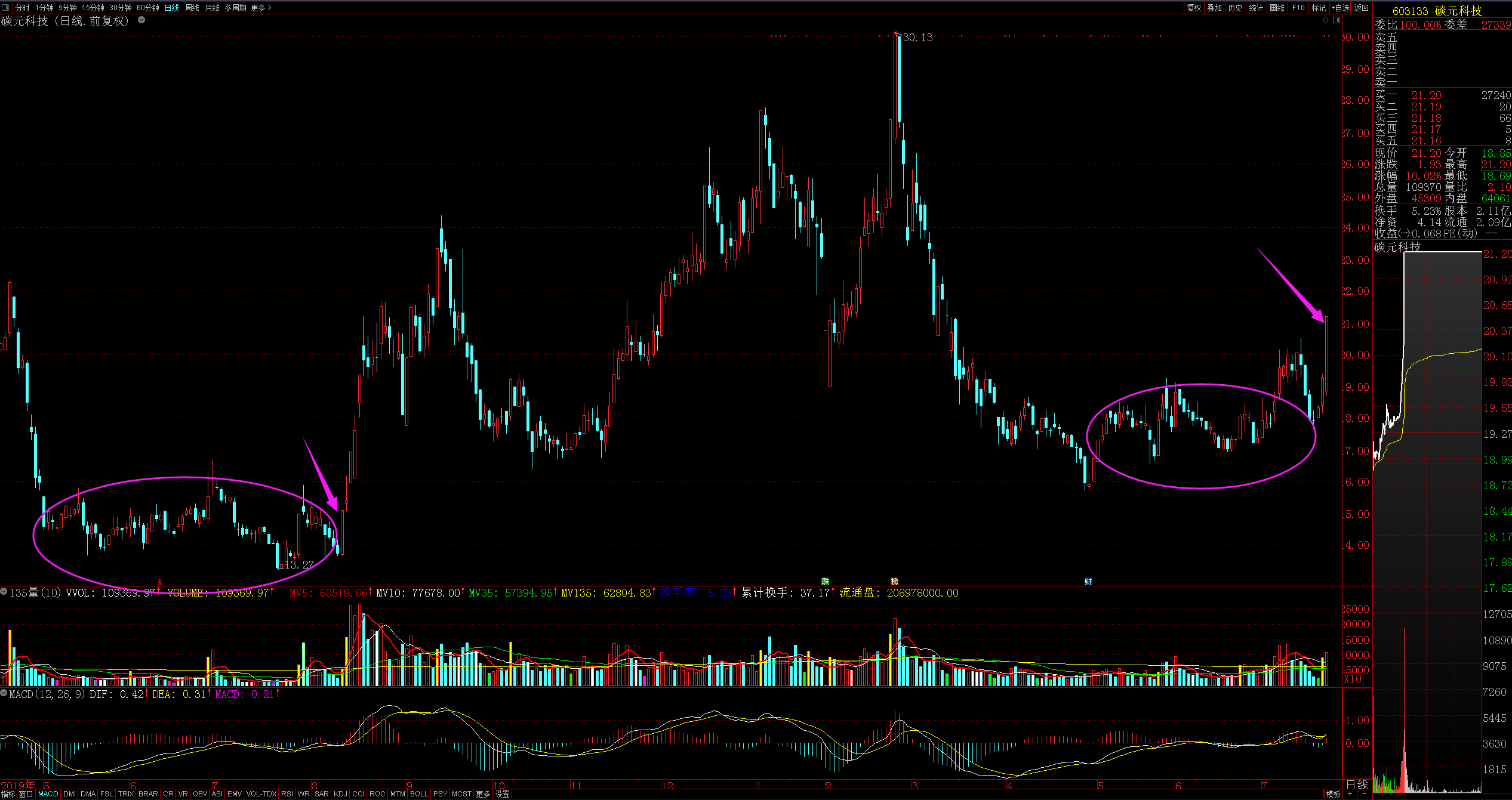This screenshot has width=1512, height=800.
Task: Select the PSY indicator tab
Action: pyautogui.click(x=440, y=794)
